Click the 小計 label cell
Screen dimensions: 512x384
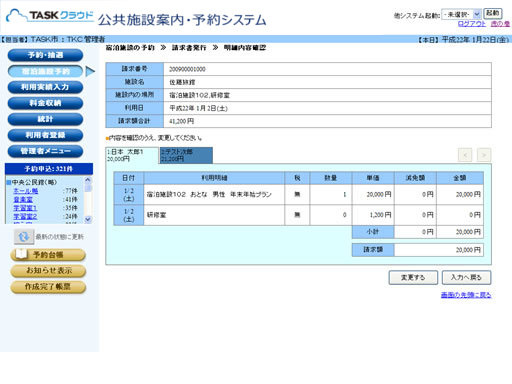pyautogui.click(x=373, y=232)
